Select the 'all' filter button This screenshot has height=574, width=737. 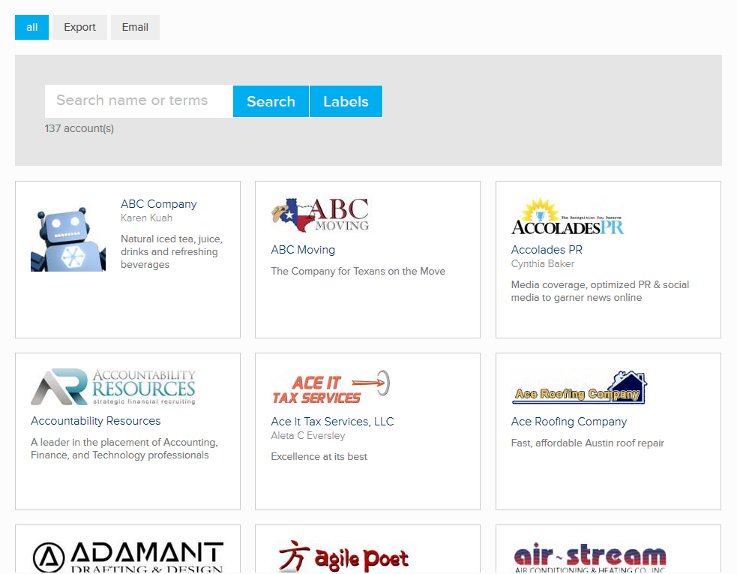tap(32, 27)
